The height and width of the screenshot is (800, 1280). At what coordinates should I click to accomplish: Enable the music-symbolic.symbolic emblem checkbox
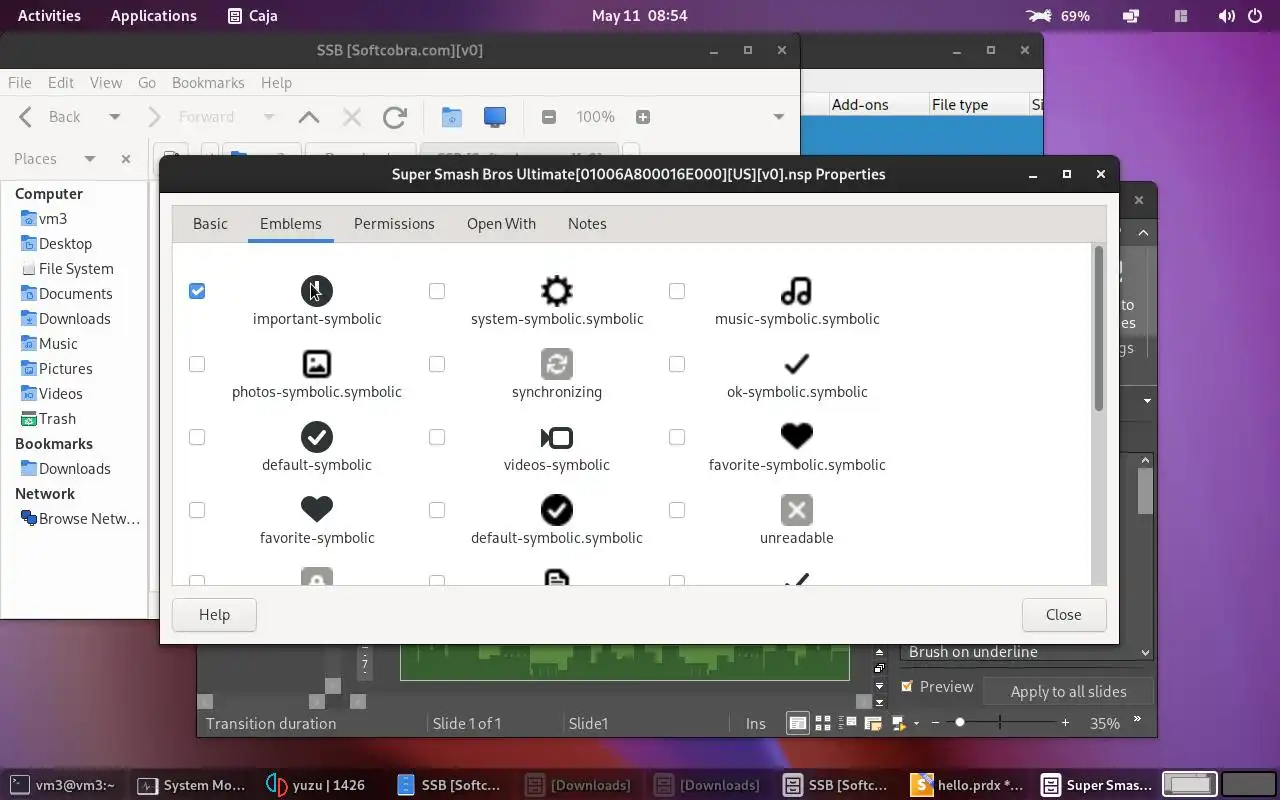tap(677, 291)
